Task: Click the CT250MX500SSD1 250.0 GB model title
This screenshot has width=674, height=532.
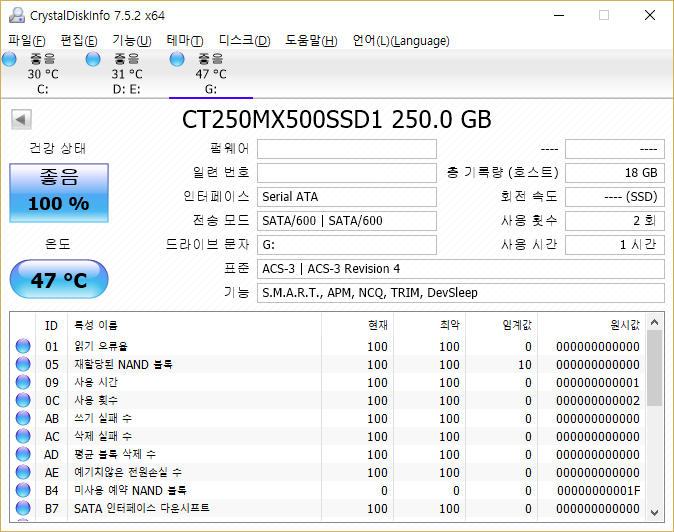Action: (x=337, y=119)
